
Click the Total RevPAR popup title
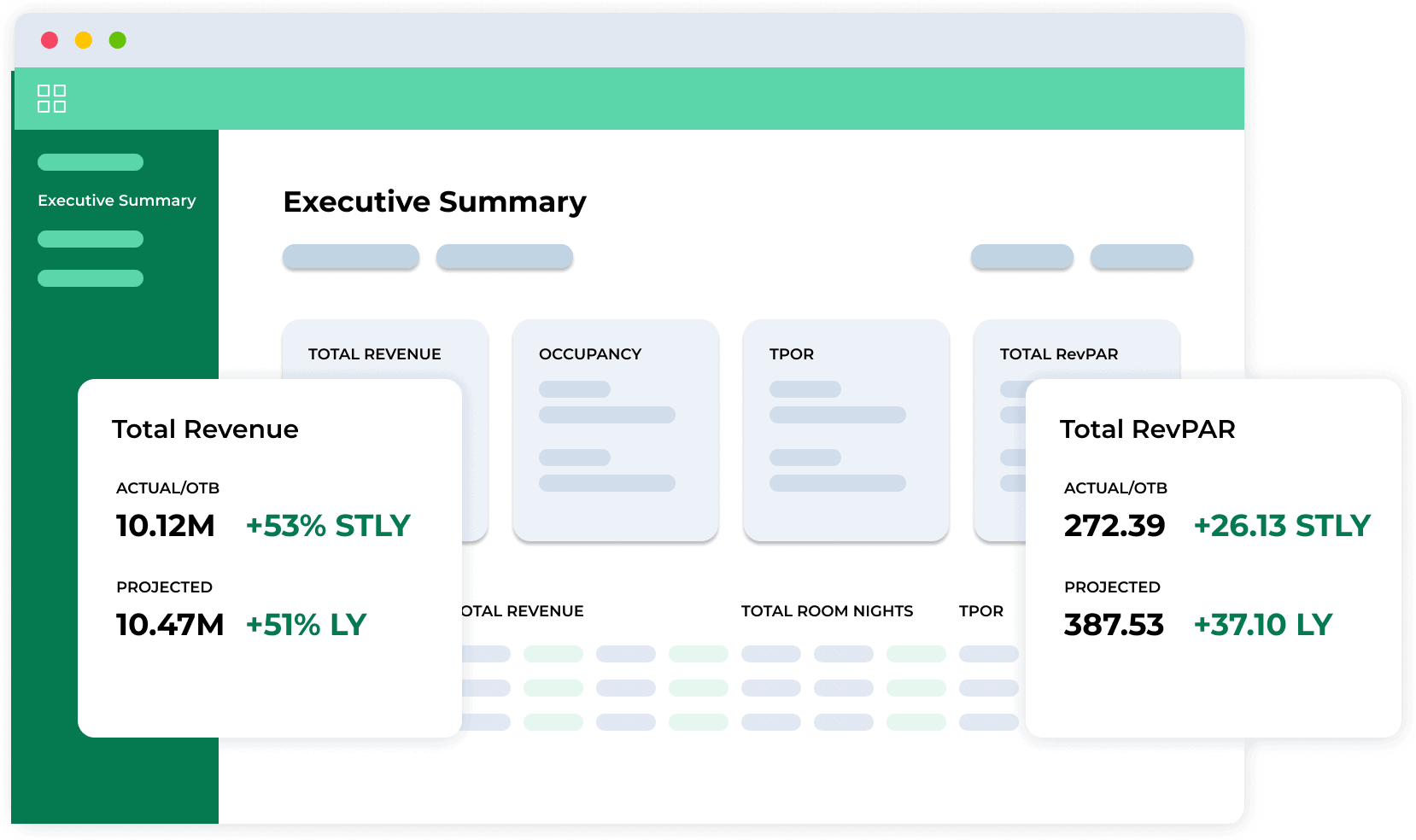pyautogui.click(x=1148, y=429)
